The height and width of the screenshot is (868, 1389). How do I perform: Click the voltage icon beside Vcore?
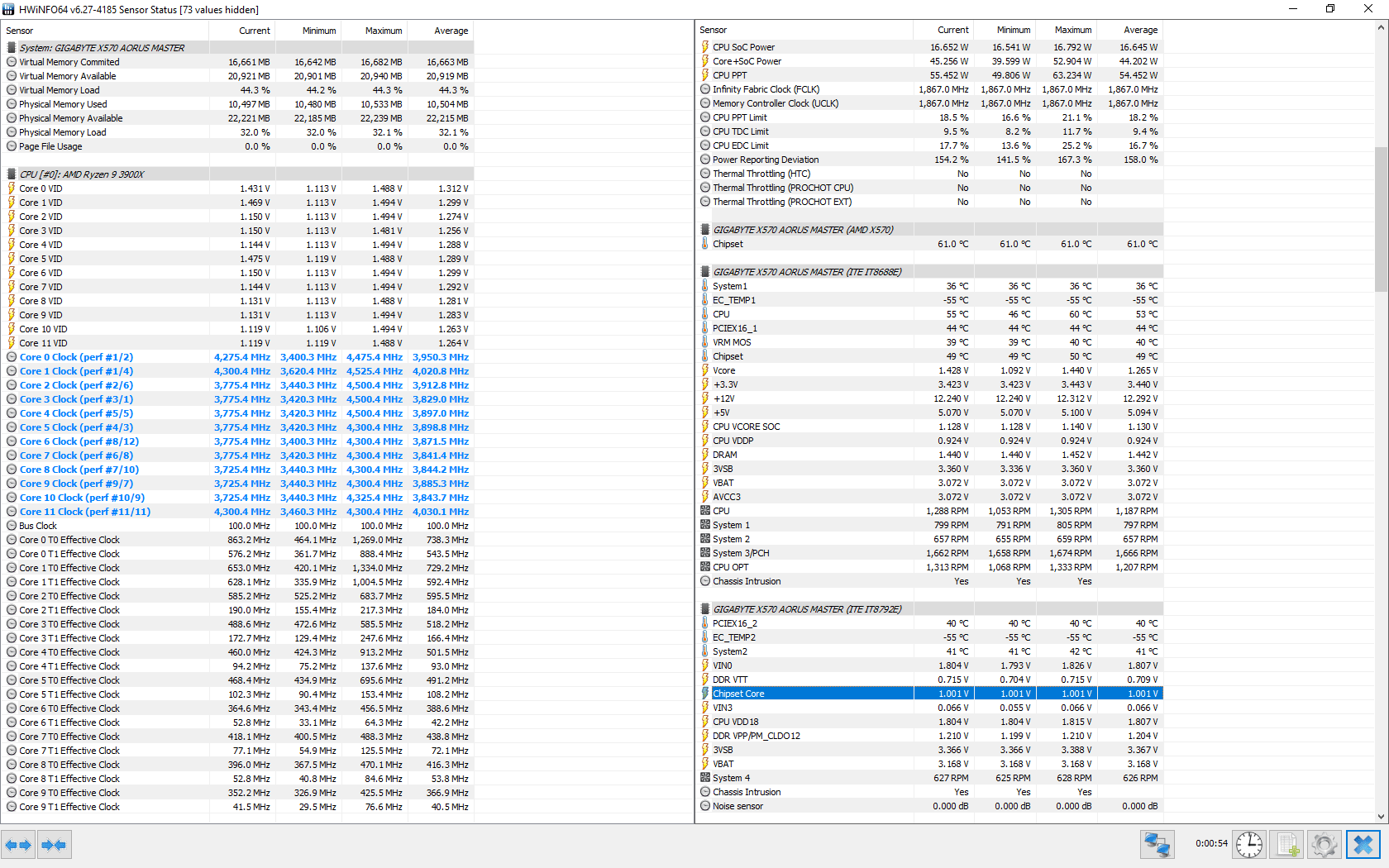pyautogui.click(x=705, y=370)
